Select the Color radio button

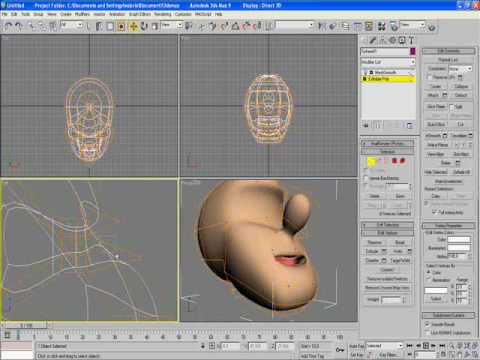(x=429, y=272)
